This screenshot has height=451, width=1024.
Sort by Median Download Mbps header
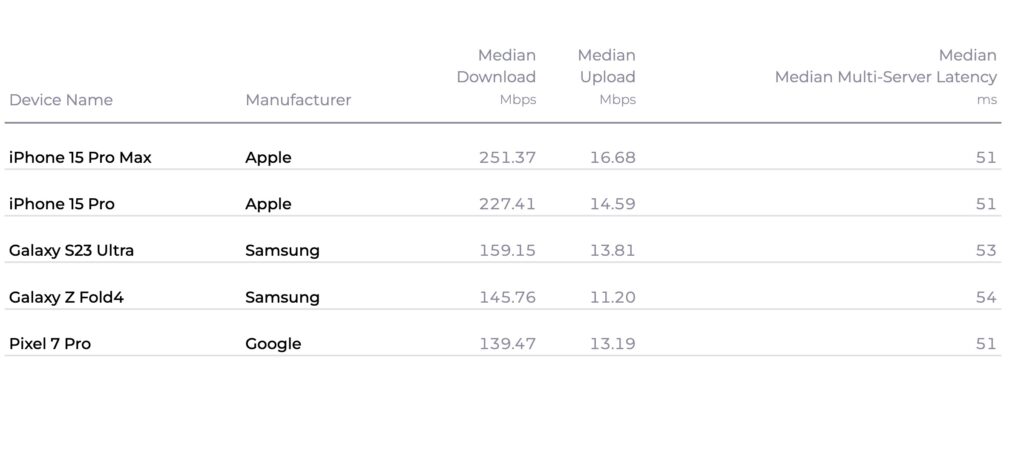(496, 77)
